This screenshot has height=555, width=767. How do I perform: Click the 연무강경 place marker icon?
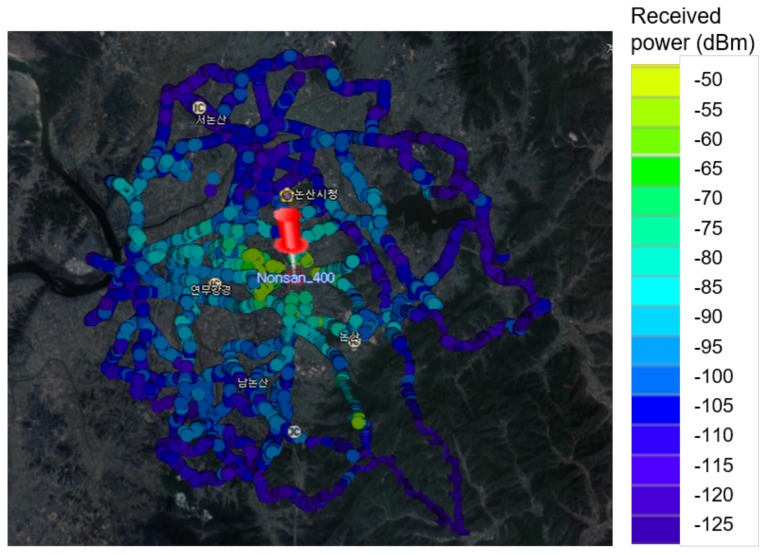click(x=216, y=283)
